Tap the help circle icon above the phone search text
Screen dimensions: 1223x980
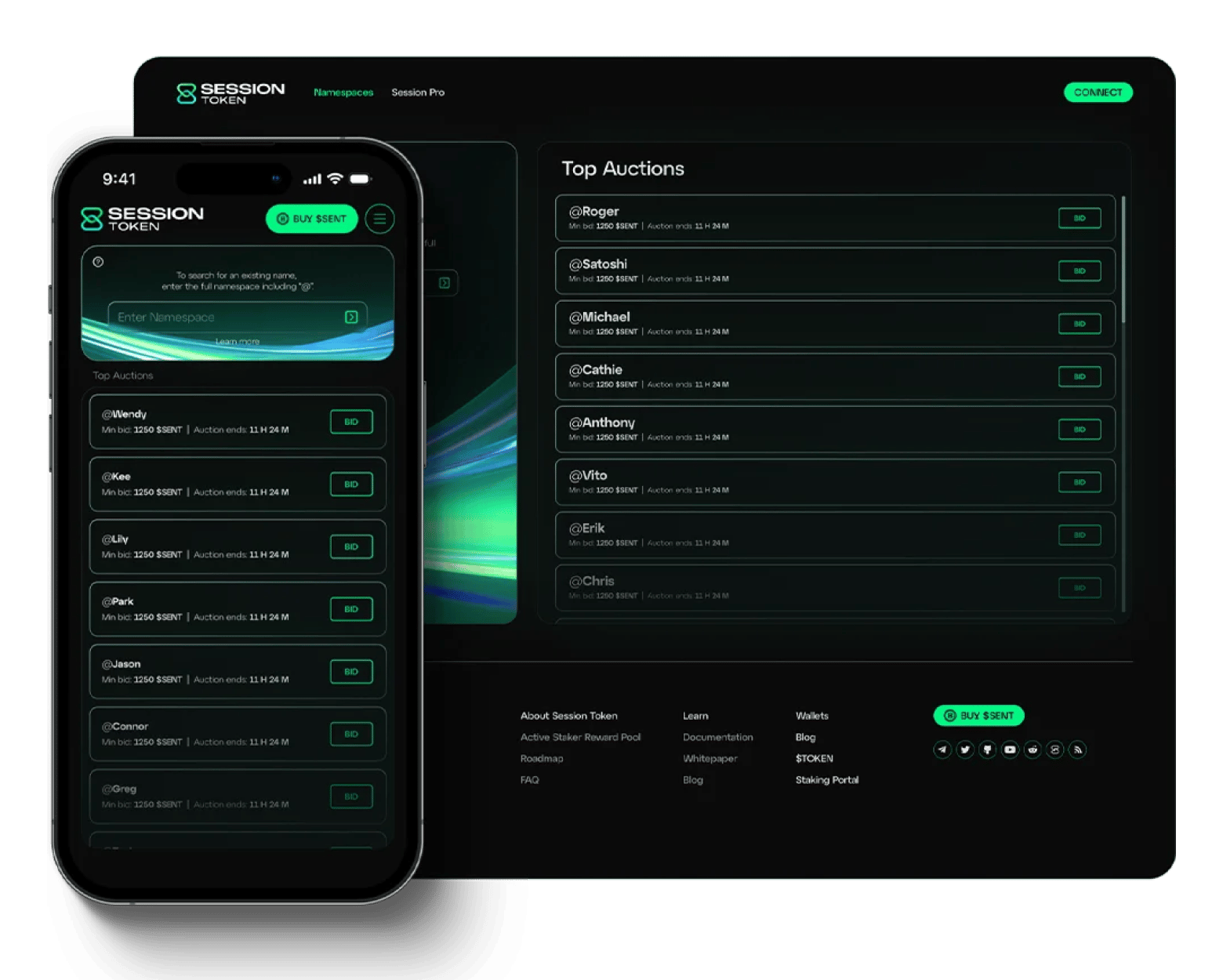(98, 262)
